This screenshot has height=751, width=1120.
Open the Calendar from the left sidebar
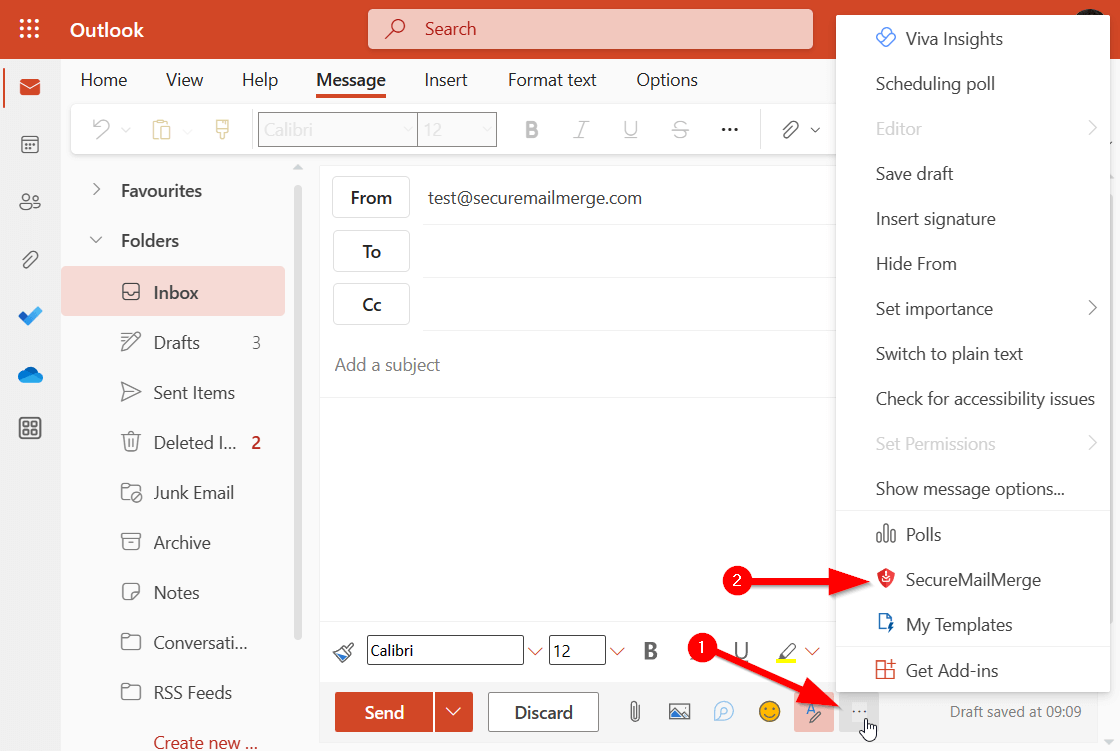[30, 144]
